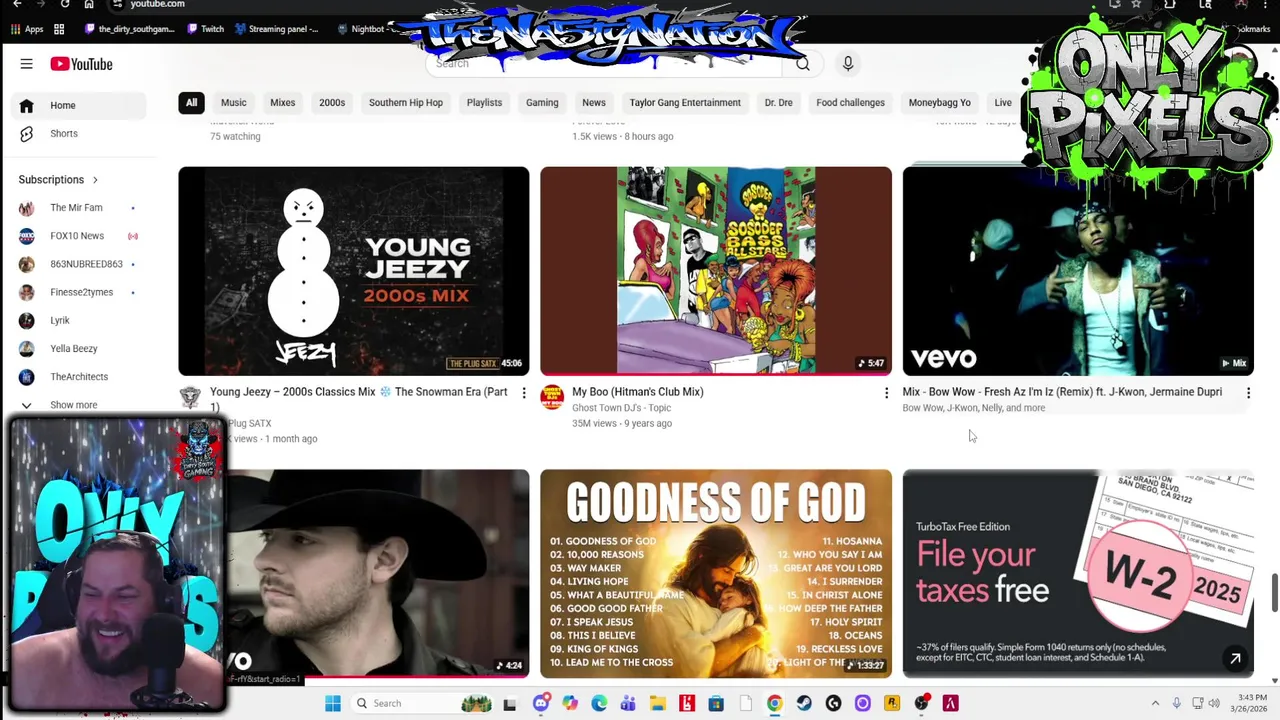This screenshot has height=720, width=1280.
Task: Play the Bow Wow Vevo mix thumbnail
Action: [1078, 271]
